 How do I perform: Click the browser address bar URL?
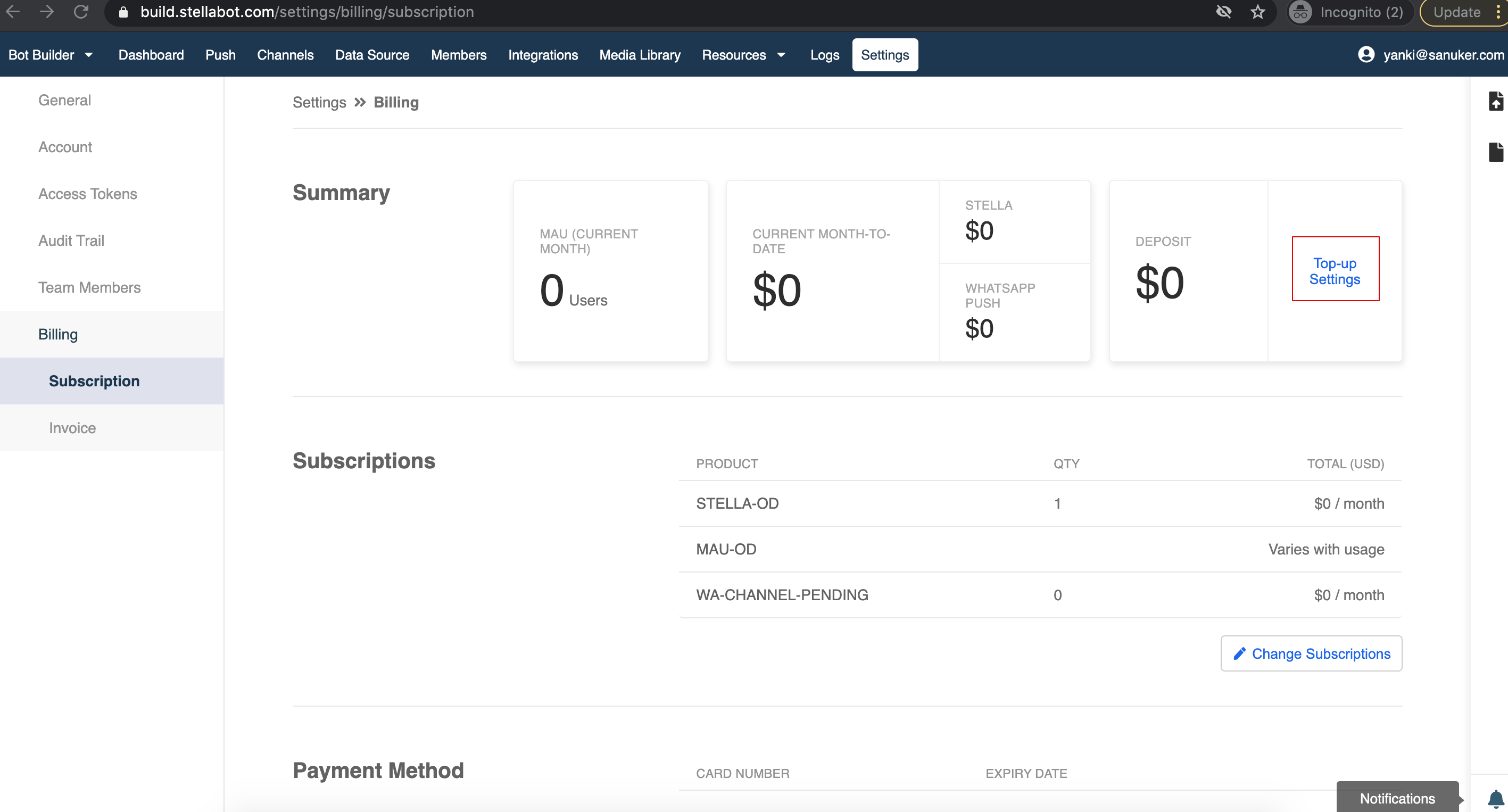(x=306, y=12)
